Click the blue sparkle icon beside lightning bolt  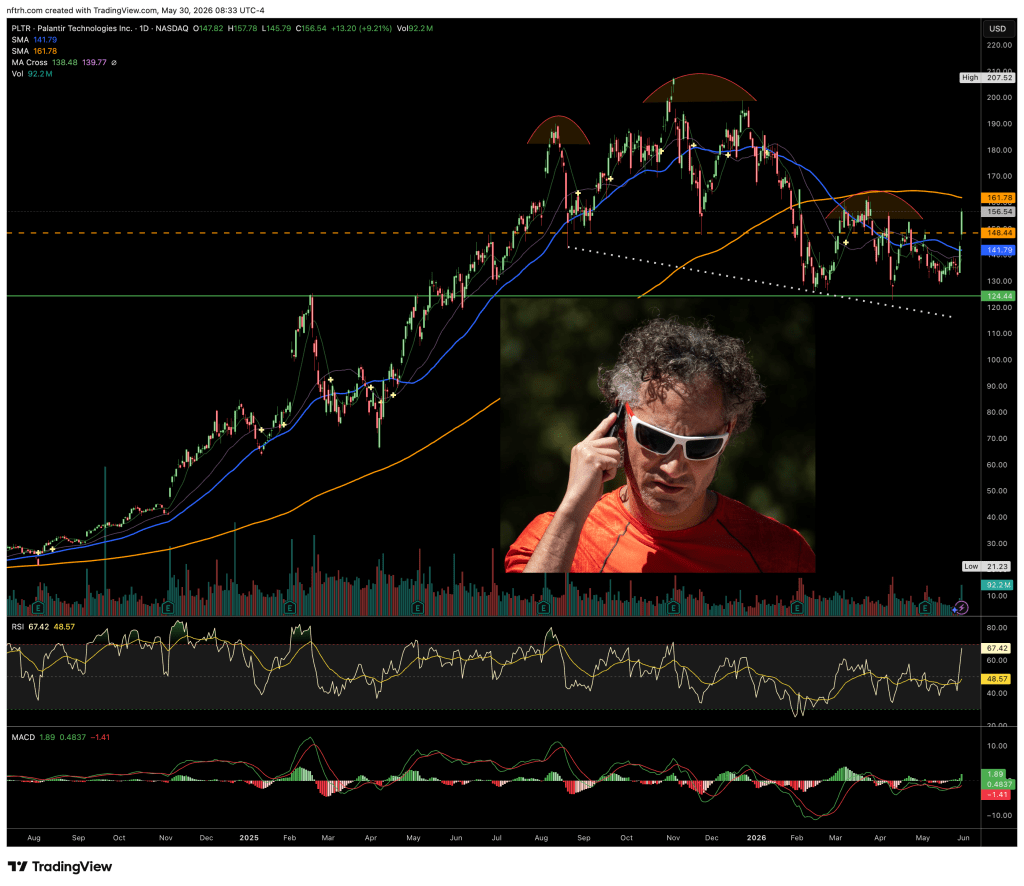(x=955, y=609)
